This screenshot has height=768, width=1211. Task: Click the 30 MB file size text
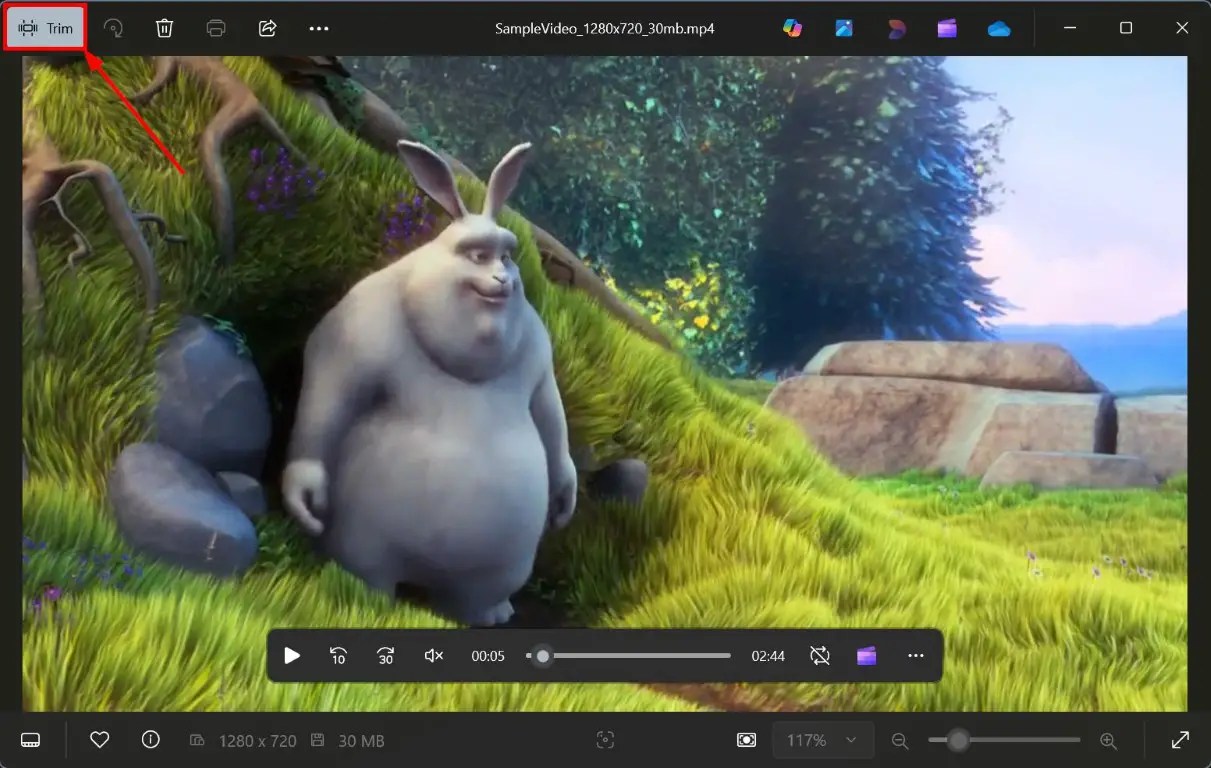[x=361, y=741]
